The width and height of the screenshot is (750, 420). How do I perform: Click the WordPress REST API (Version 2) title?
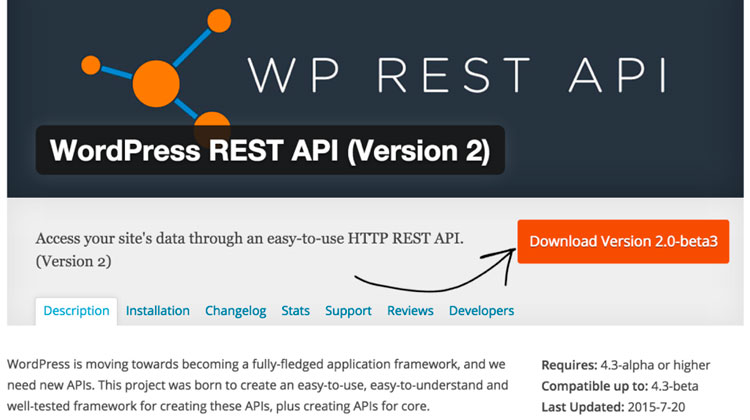(270, 150)
